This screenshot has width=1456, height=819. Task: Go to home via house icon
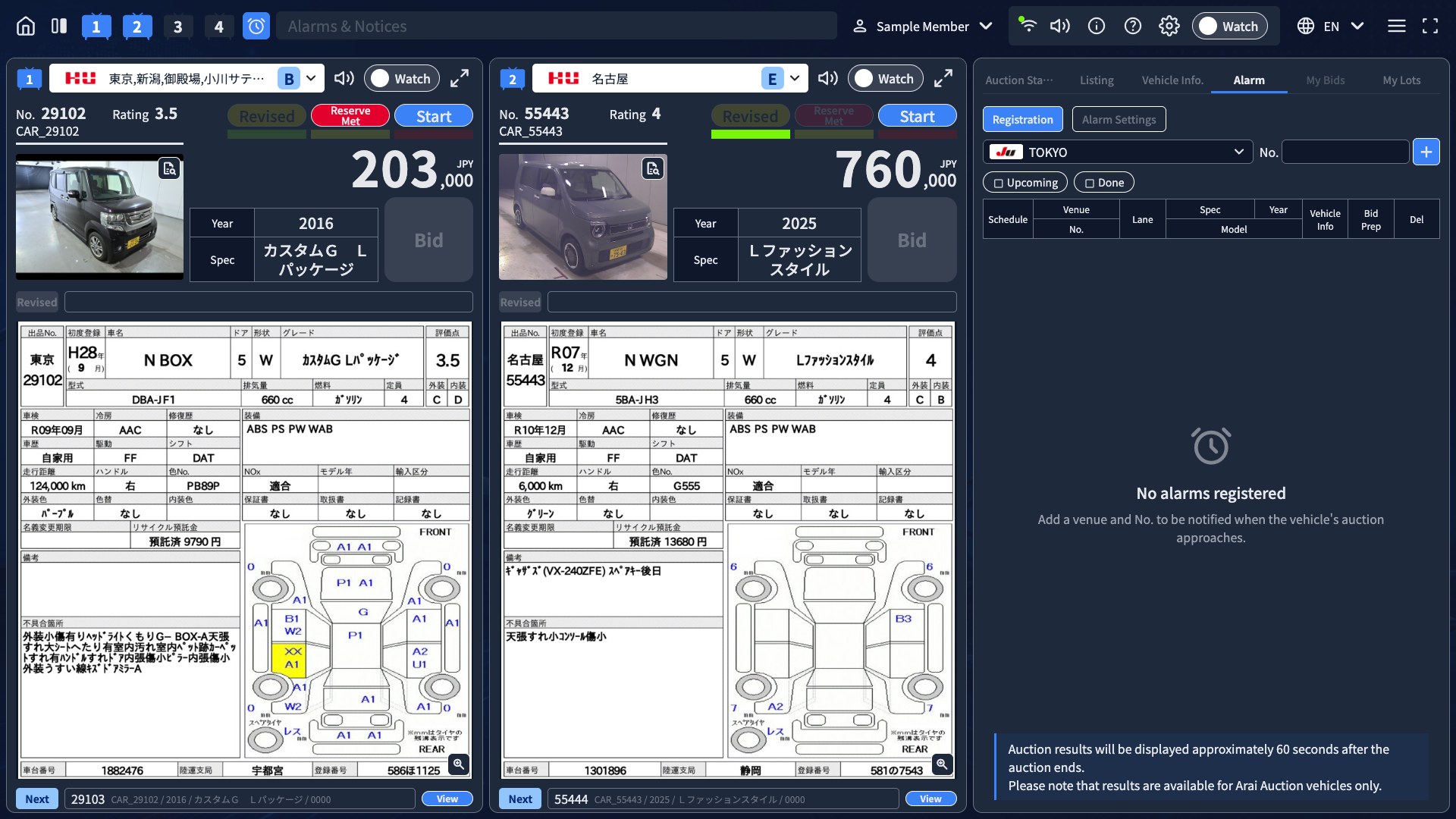tap(26, 26)
